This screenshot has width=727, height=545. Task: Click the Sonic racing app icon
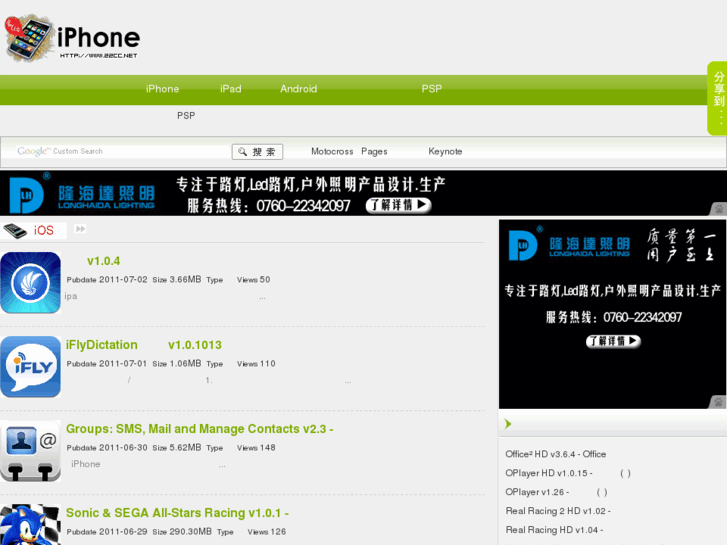31,525
